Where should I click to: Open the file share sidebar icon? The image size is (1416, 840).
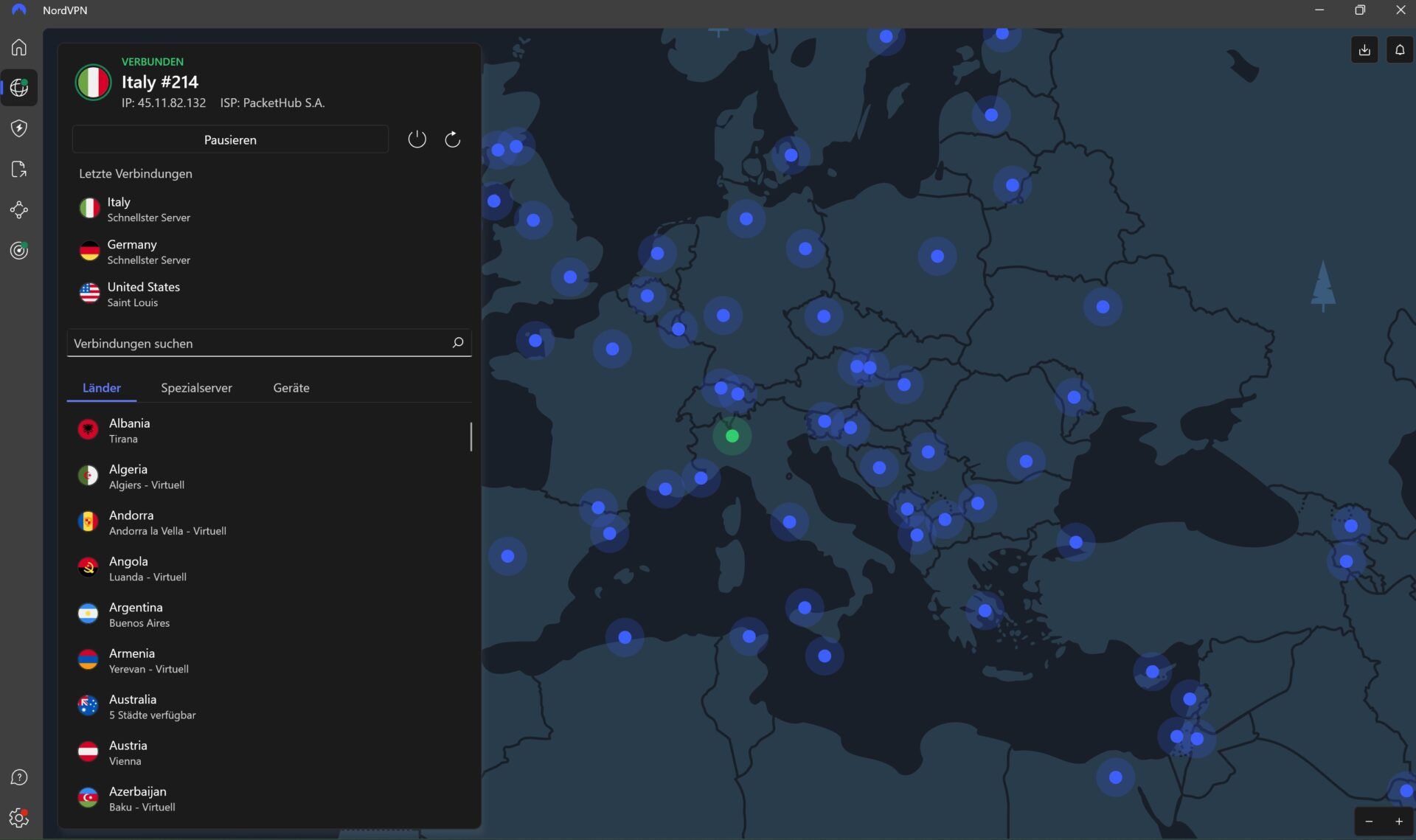19,169
